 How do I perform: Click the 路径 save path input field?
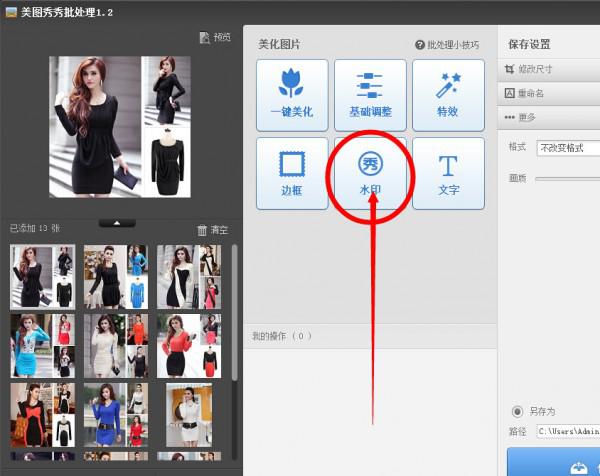[x=567, y=431]
